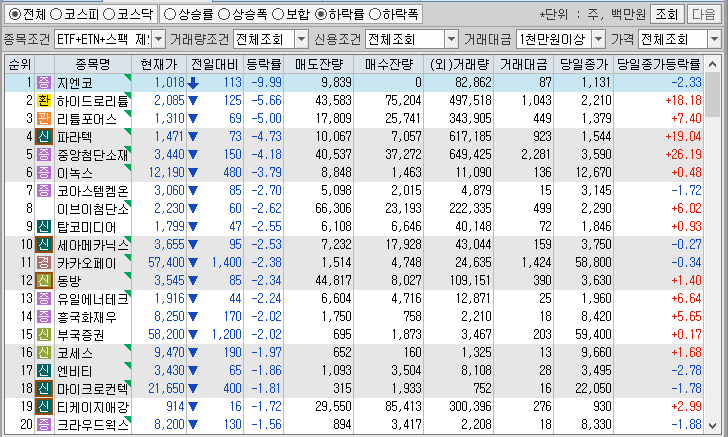
Task: Open the 거래대금 dropdown
Action: (x=598, y=39)
